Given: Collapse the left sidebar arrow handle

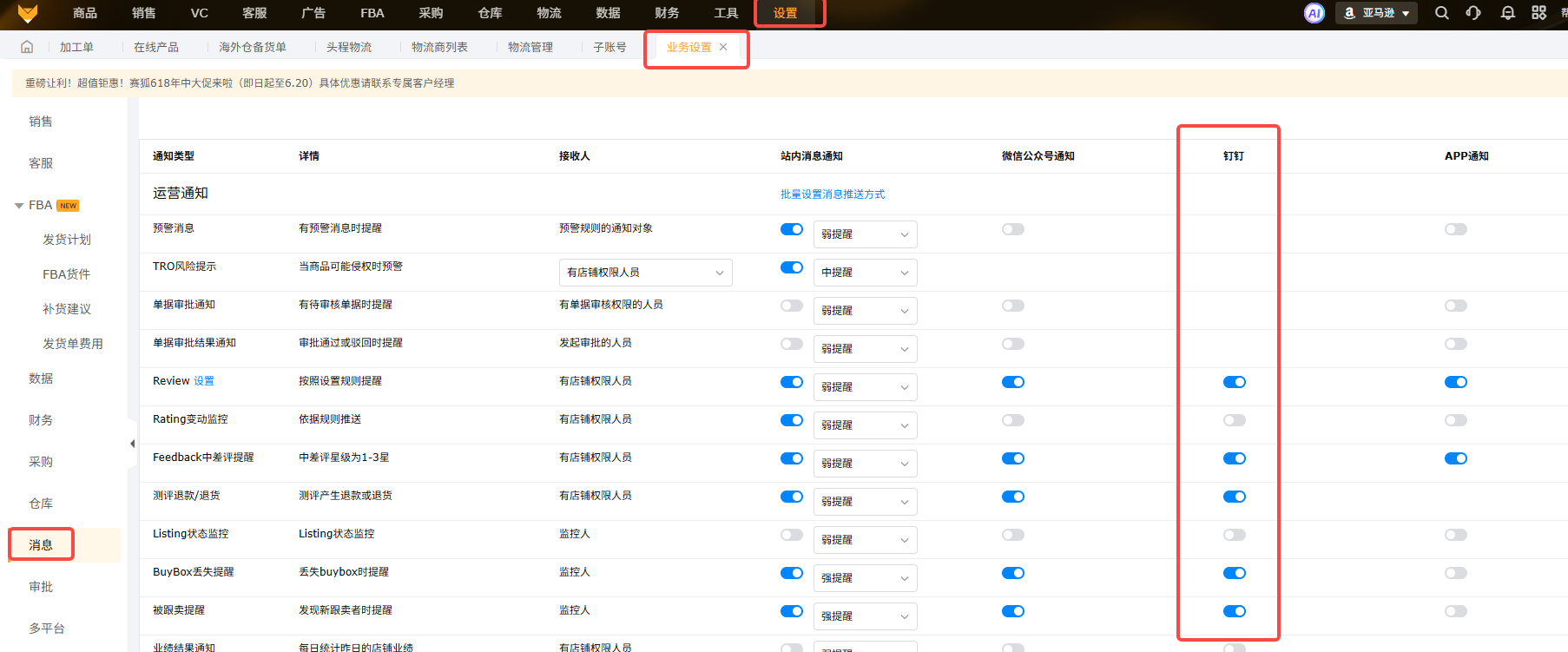Looking at the screenshot, I should tap(132, 444).
